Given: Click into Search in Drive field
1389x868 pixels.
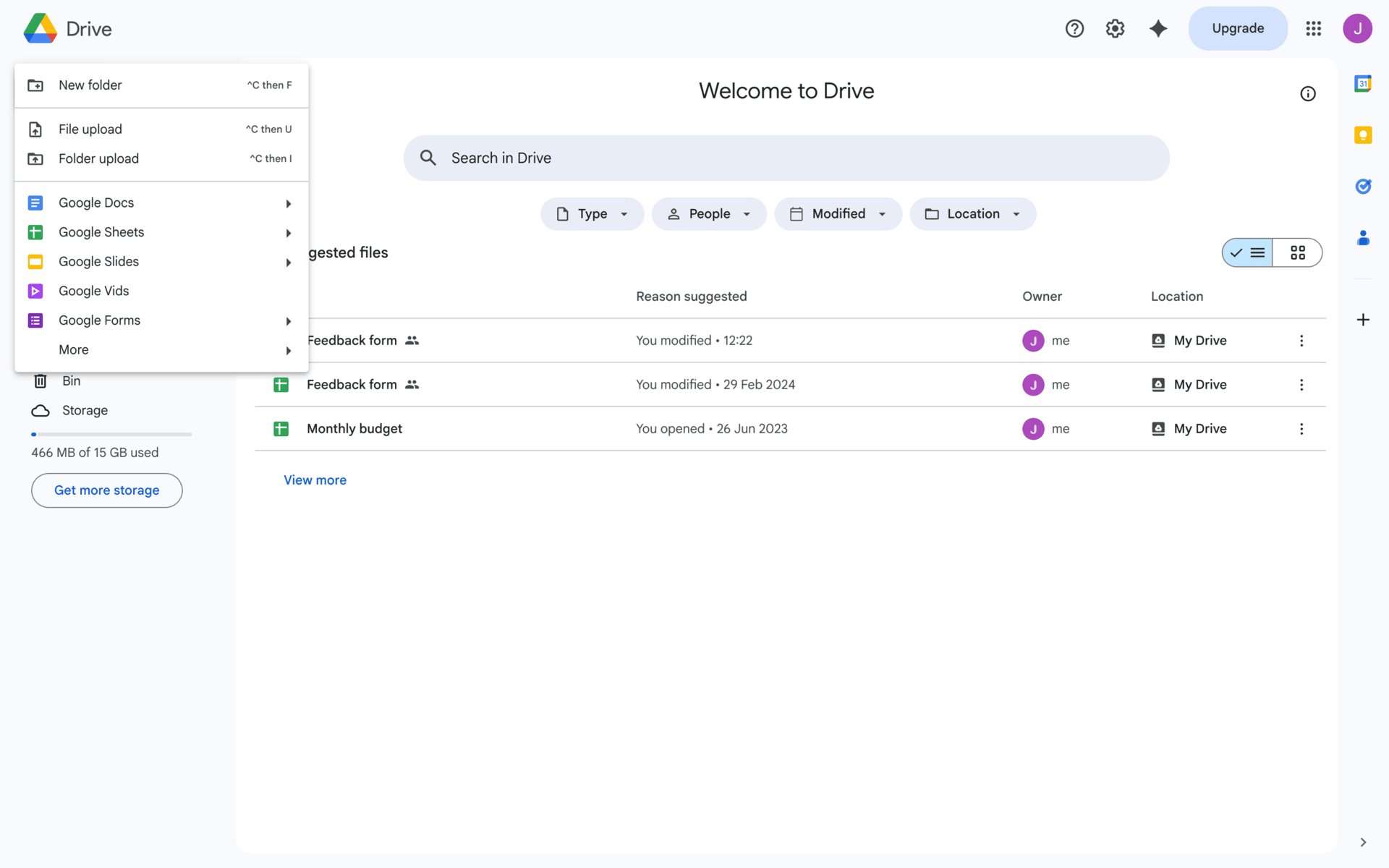Looking at the screenshot, I should point(786,158).
